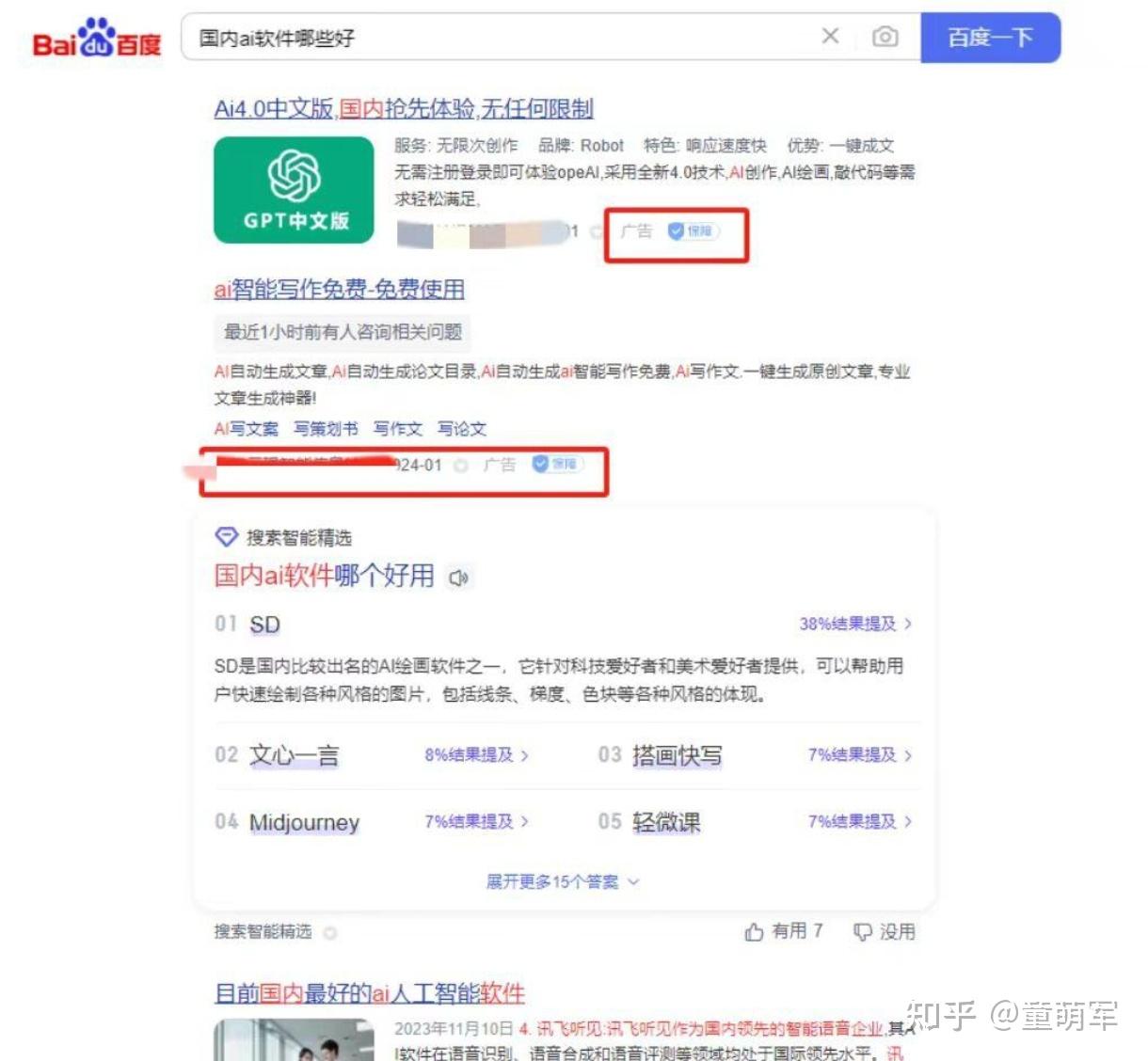Expand 7%结果提及 for Midjourney
Screen dimensions: 1148x1061
pyautogui.click(x=476, y=822)
